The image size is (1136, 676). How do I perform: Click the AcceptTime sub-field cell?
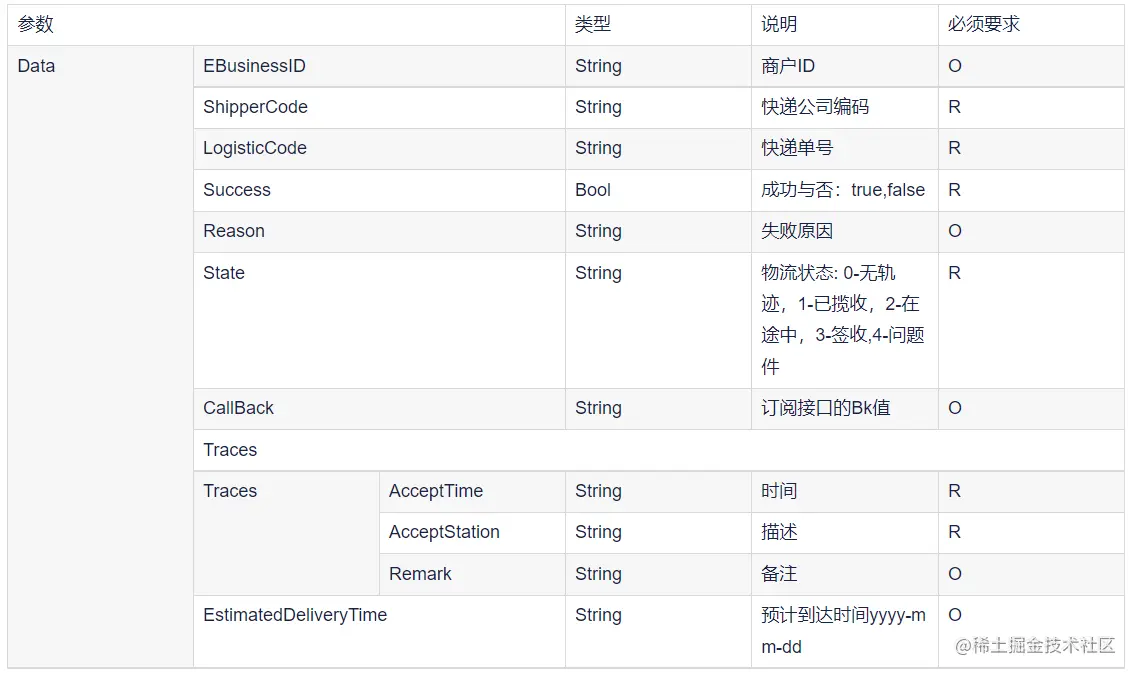pyautogui.click(x=436, y=491)
